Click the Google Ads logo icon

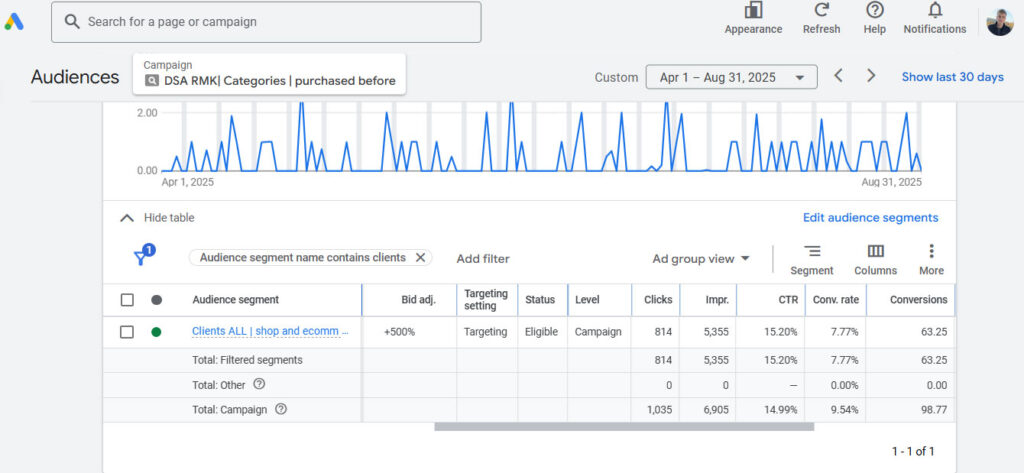14,21
